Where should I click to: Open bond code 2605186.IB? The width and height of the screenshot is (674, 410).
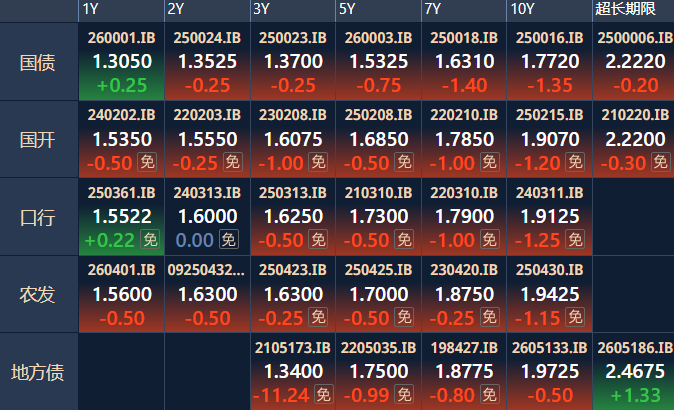pos(634,348)
